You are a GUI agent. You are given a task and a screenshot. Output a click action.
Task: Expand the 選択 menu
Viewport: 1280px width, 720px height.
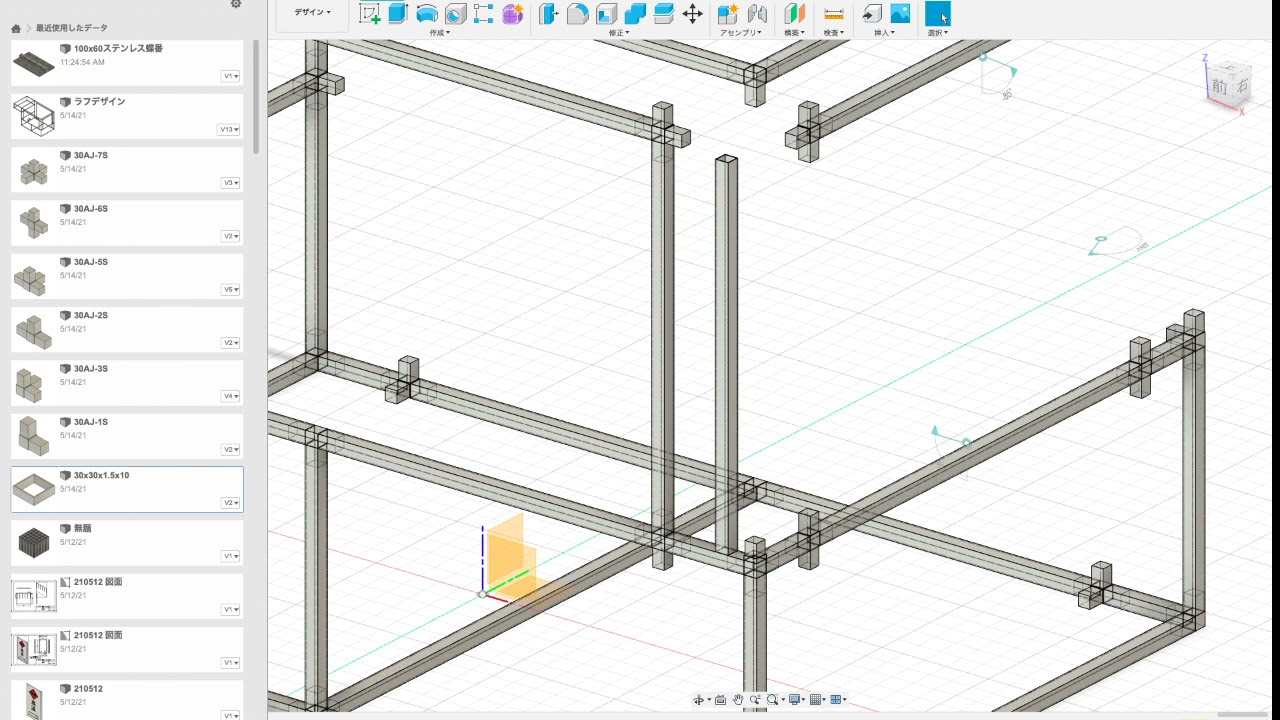tap(938, 33)
